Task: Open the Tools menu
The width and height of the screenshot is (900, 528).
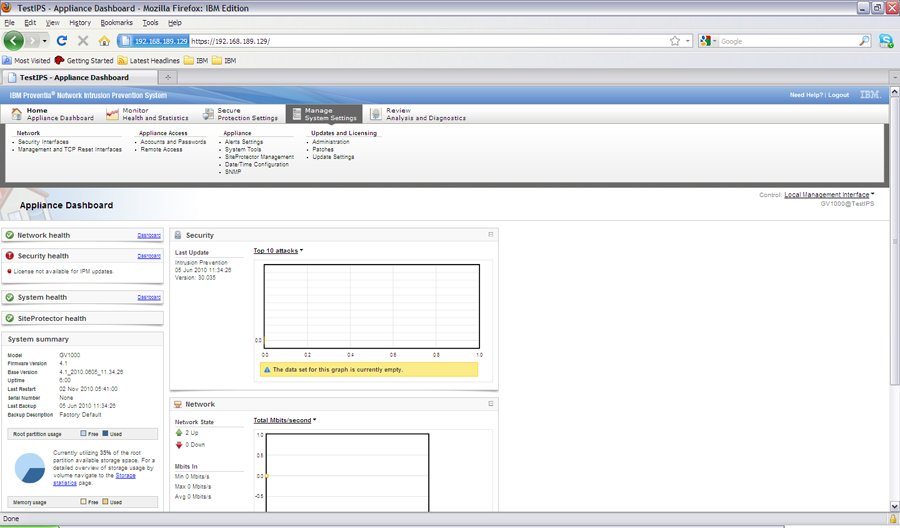Action: (150, 22)
